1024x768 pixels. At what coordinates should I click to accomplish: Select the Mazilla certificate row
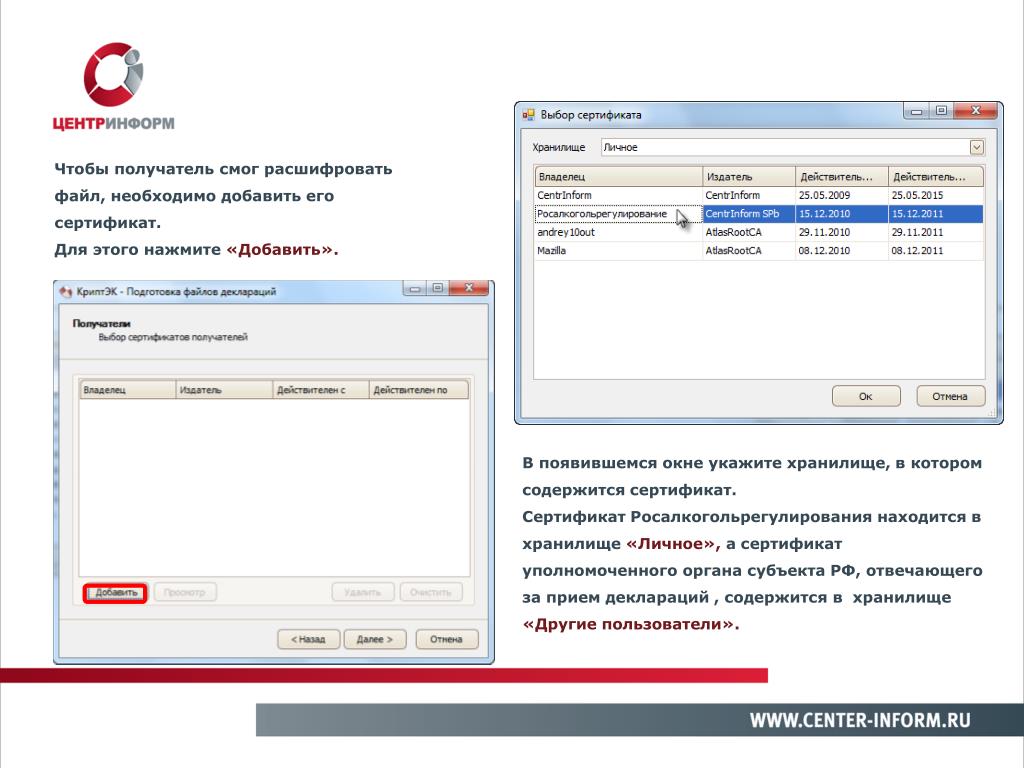point(759,250)
